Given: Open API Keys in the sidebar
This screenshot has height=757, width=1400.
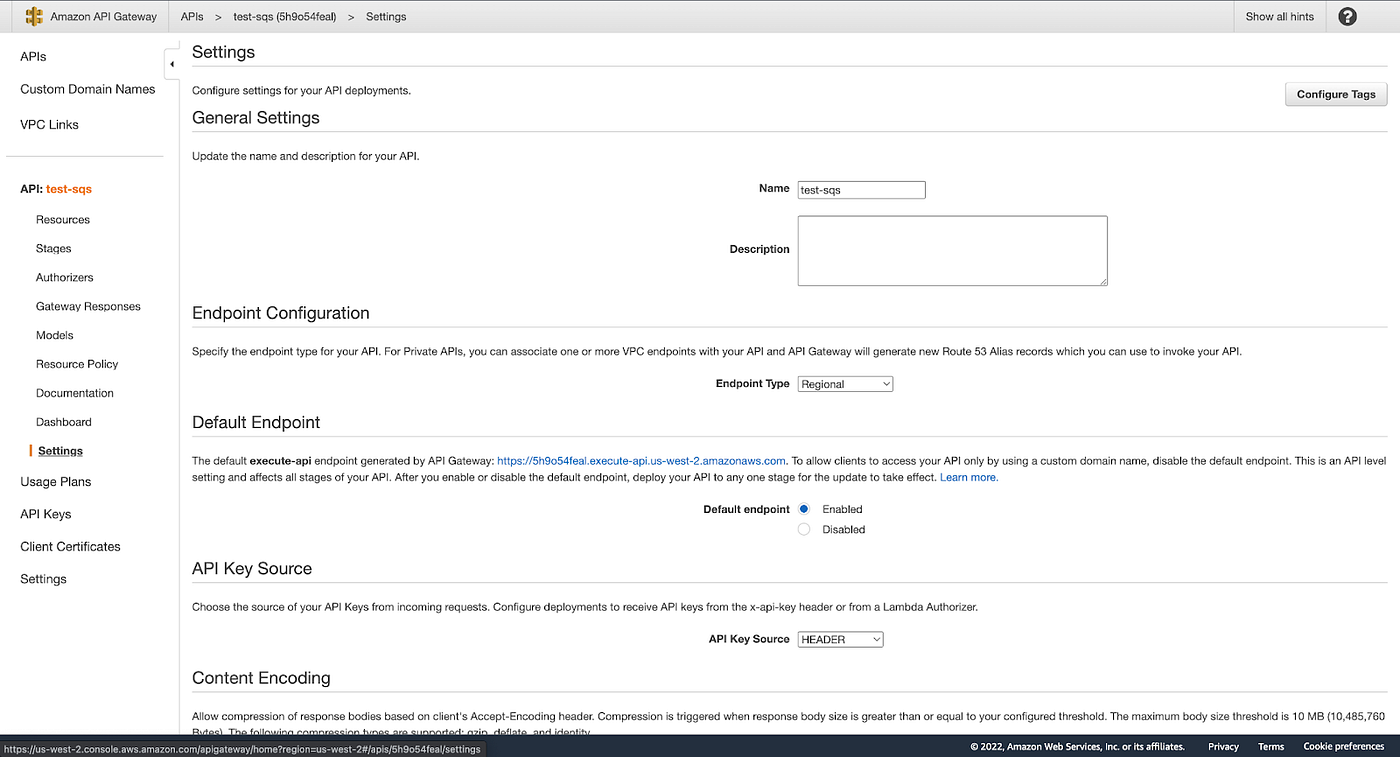Looking at the screenshot, I should pos(46,514).
